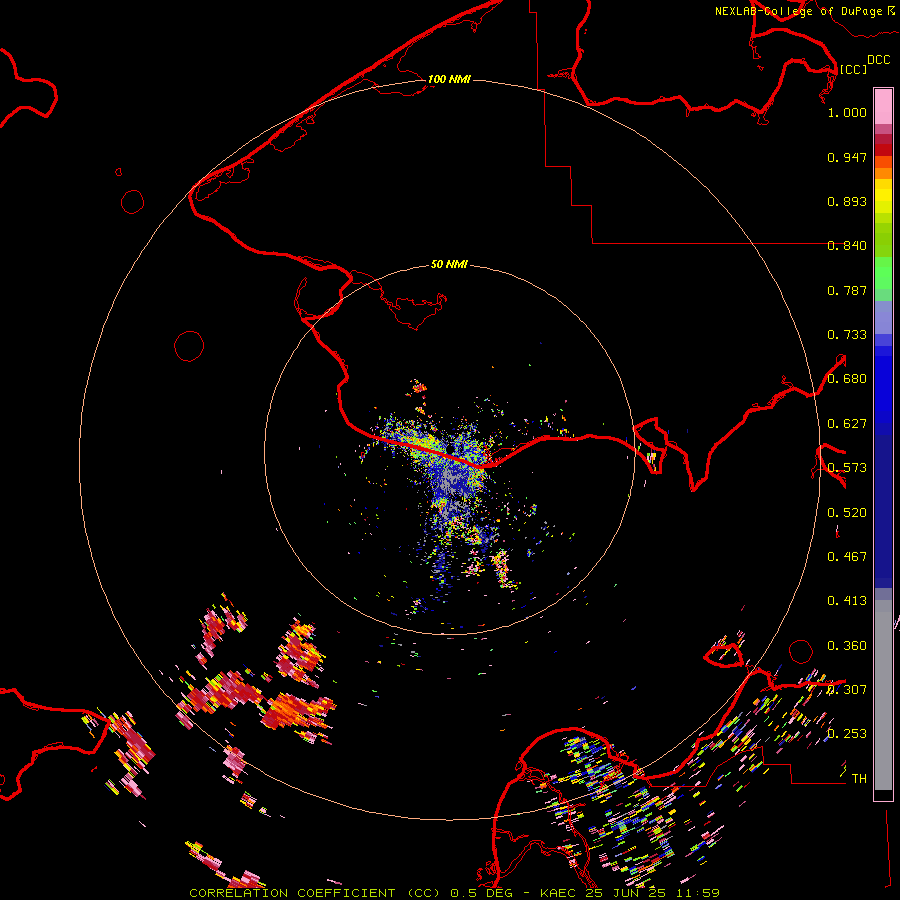The width and height of the screenshot is (900, 900).
Task: Click the 1.000 scale value
Action: coord(847,112)
